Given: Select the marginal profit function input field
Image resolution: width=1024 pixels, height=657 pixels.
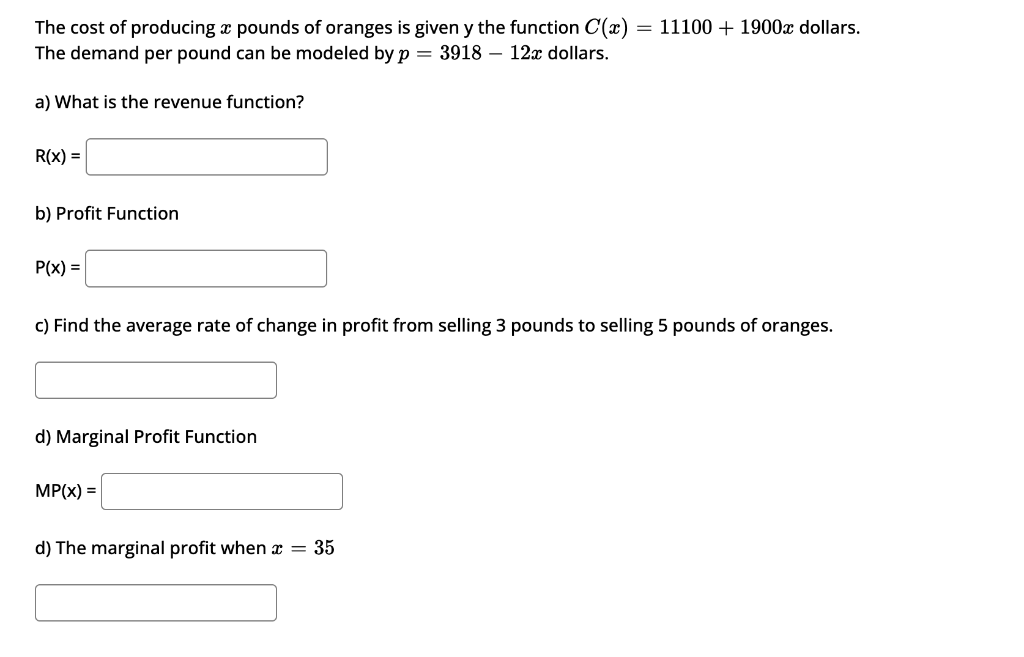Looking at the screenshot, I should click(x=222, y=491).
